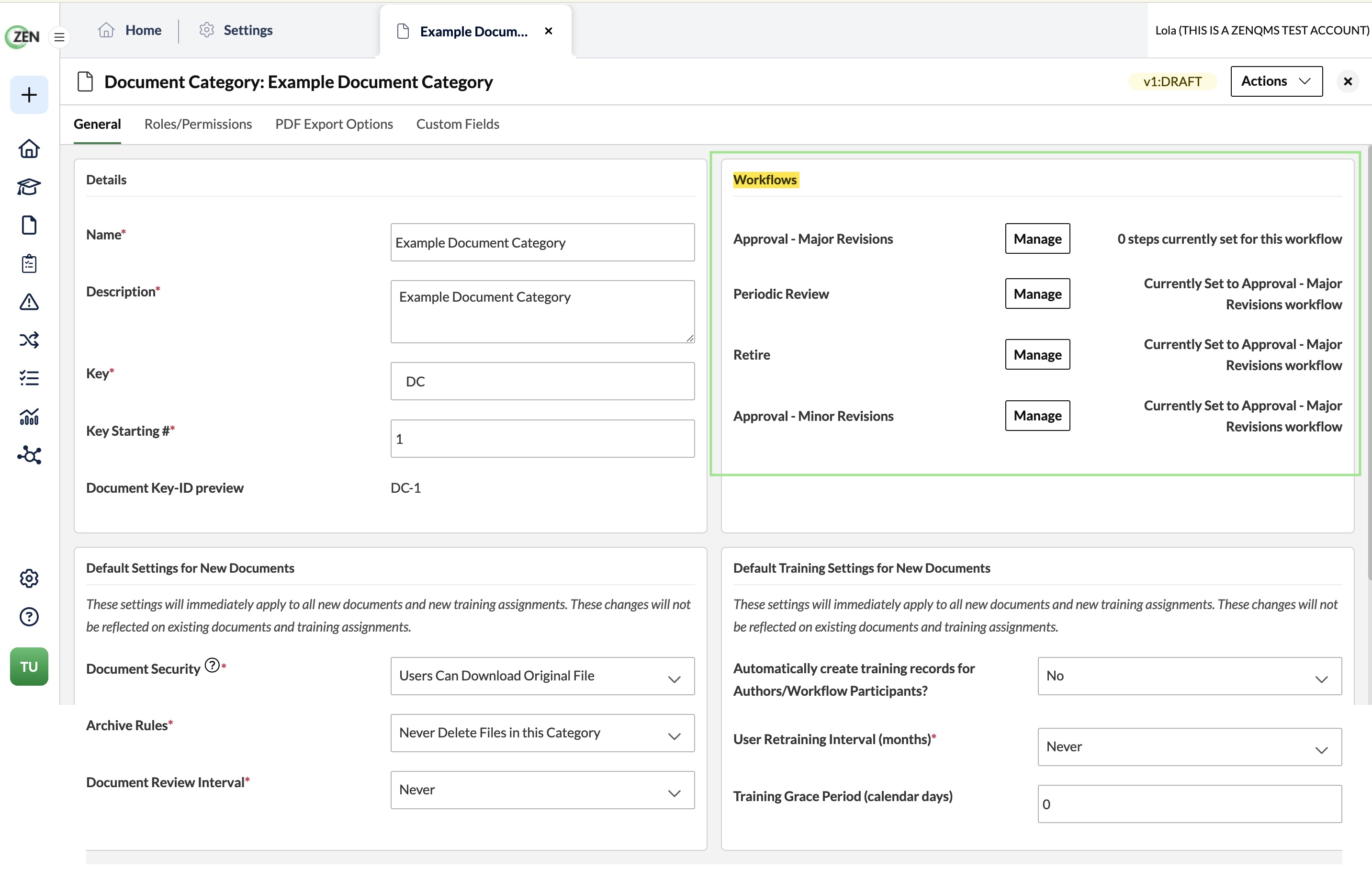Open the network nodes sidebar icon
This screenshot has width=1372, height=871.
coord(29,455)
